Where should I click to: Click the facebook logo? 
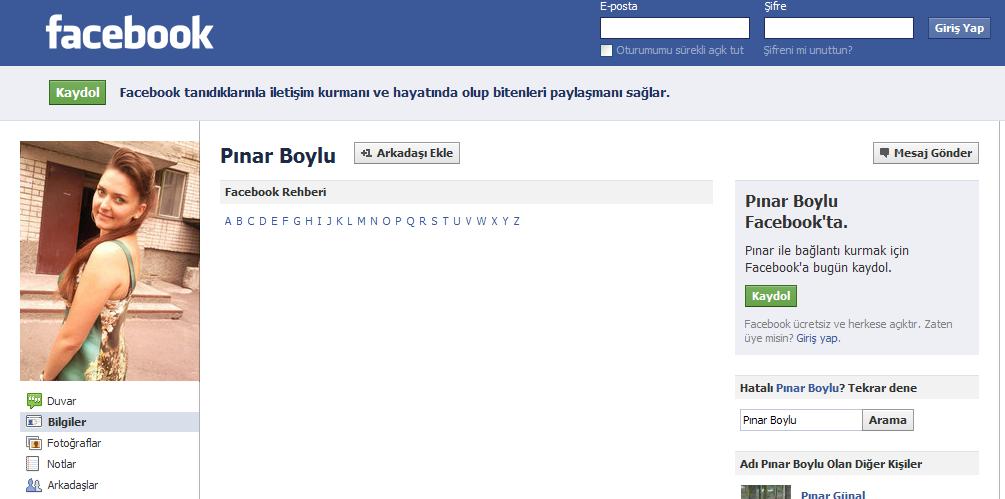click(x=129, y=32)
